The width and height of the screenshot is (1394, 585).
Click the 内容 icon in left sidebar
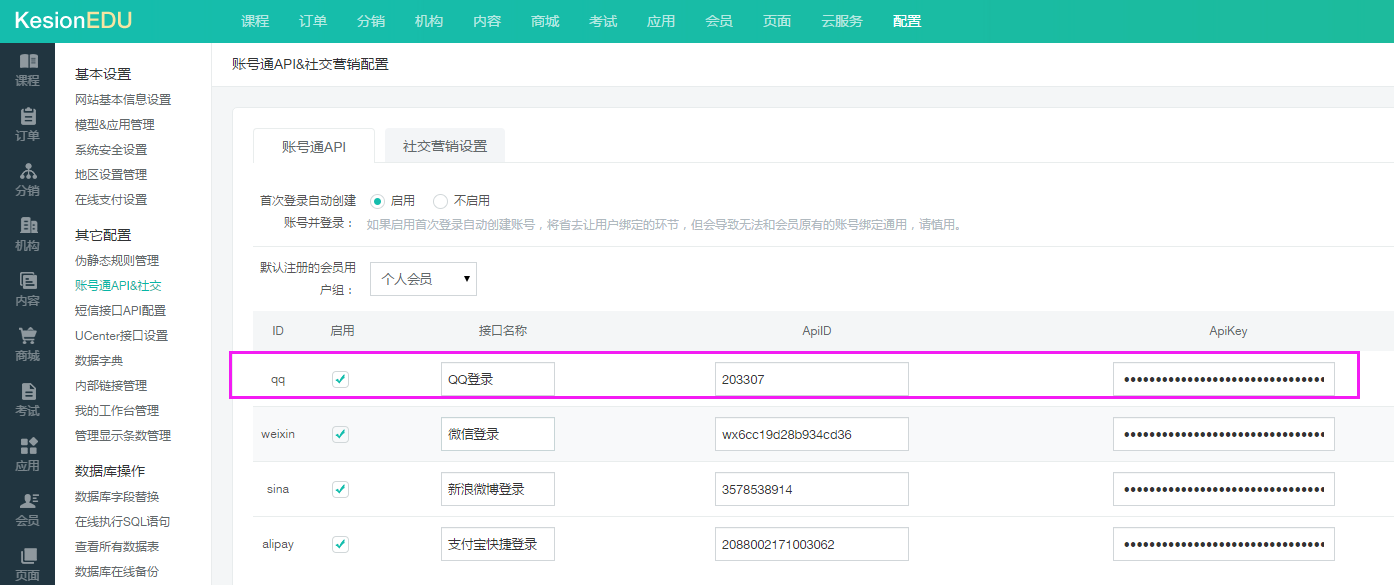[x=28, y=282]
